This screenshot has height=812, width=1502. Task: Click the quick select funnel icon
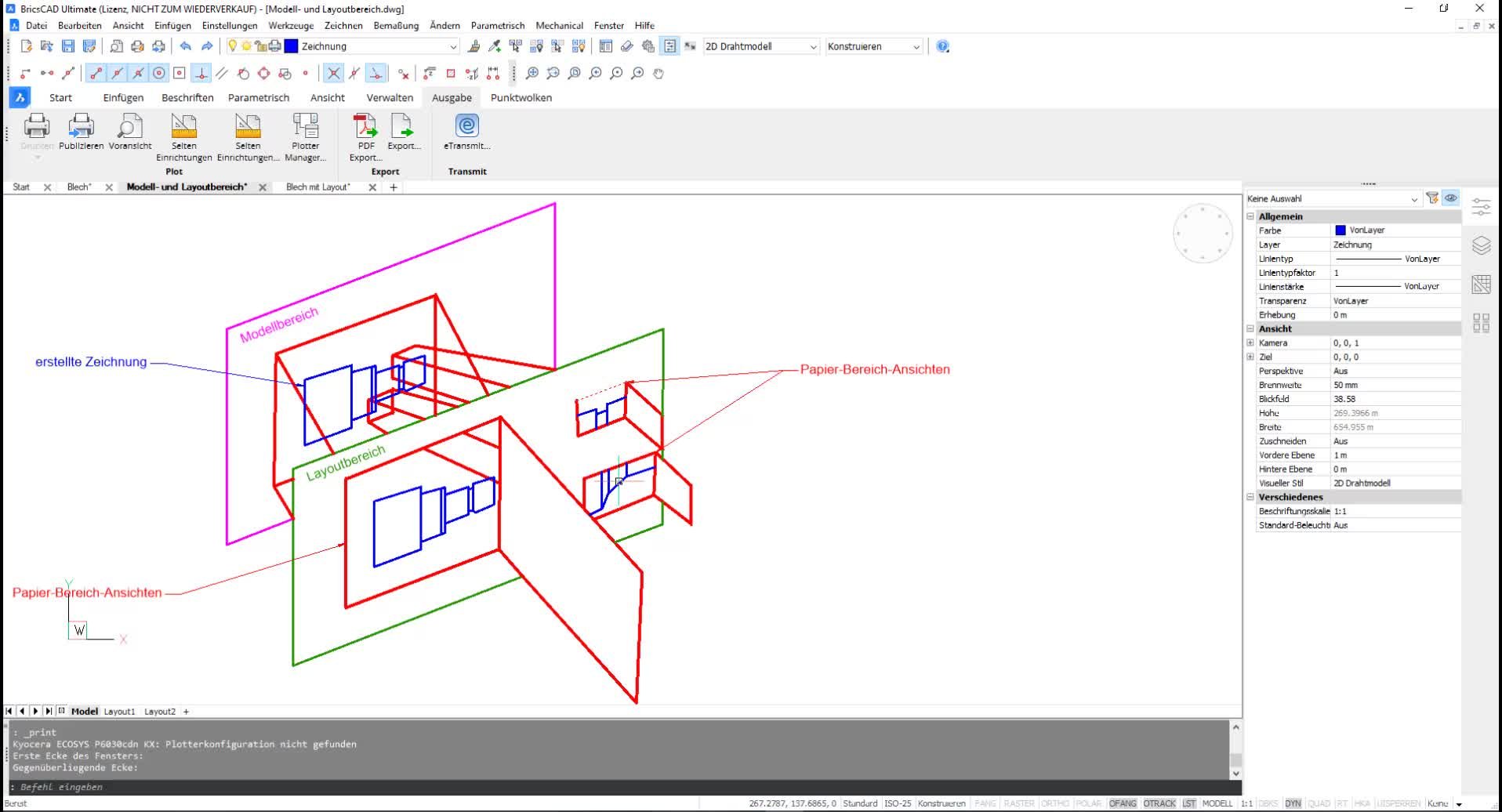click(x=1432, y=198)
